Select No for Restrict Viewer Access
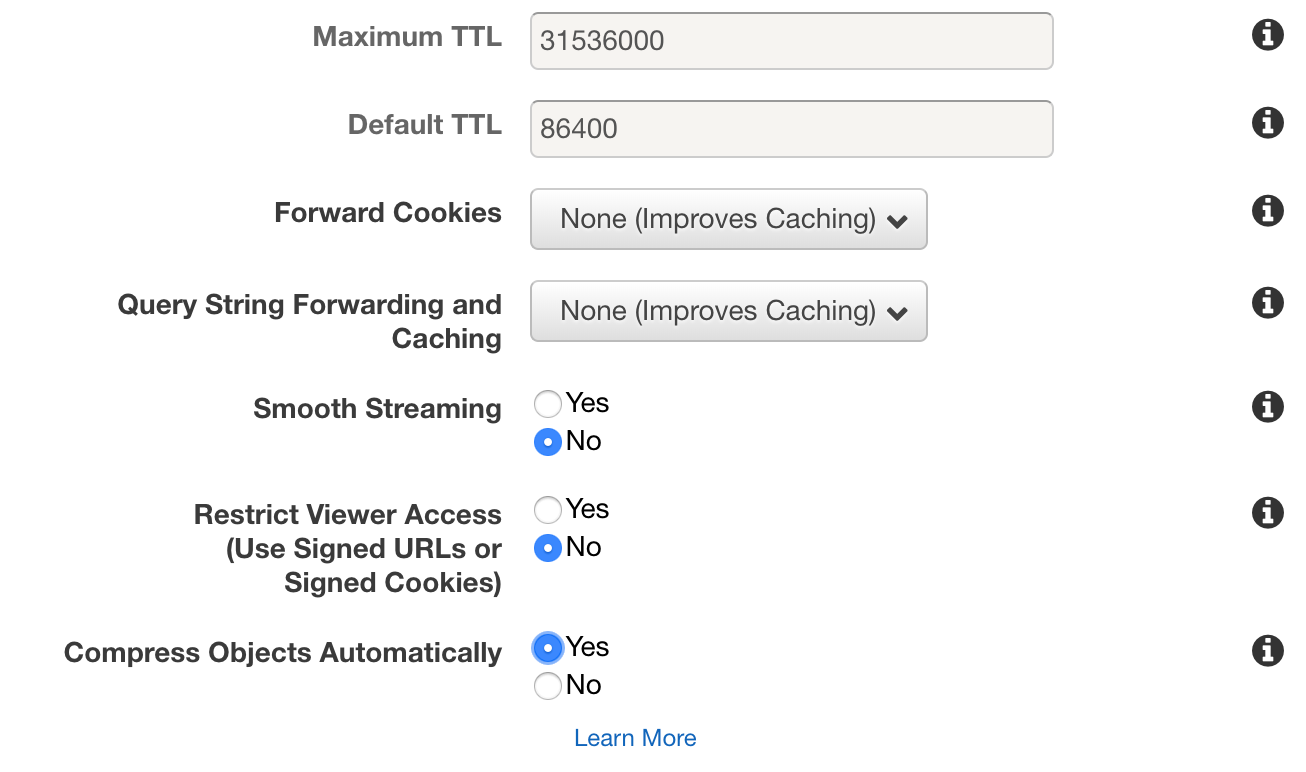The height and width of the screenshot is (772, 1306). pyautogui.click(x=547, y=548)
